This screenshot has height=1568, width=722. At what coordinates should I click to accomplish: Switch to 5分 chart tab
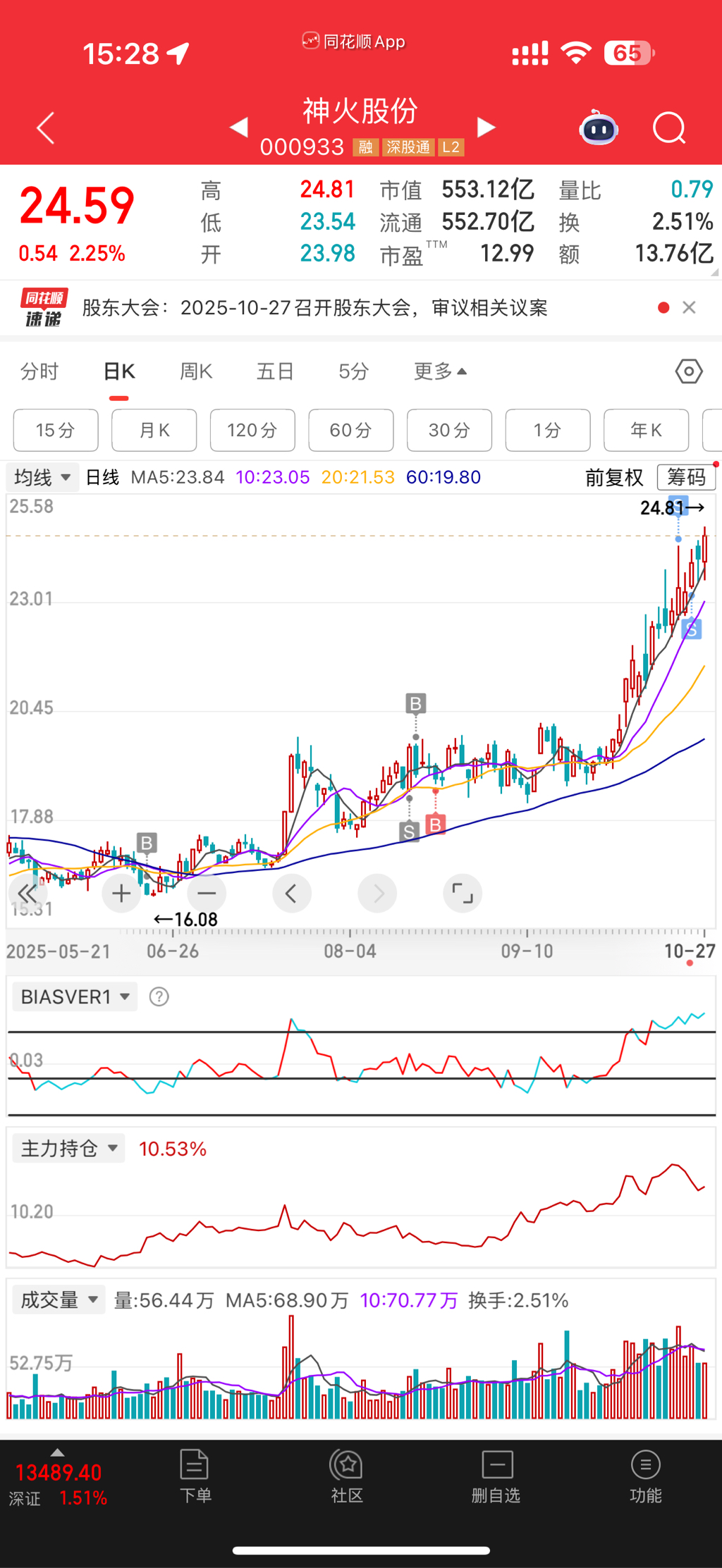[x=353, y=371]
